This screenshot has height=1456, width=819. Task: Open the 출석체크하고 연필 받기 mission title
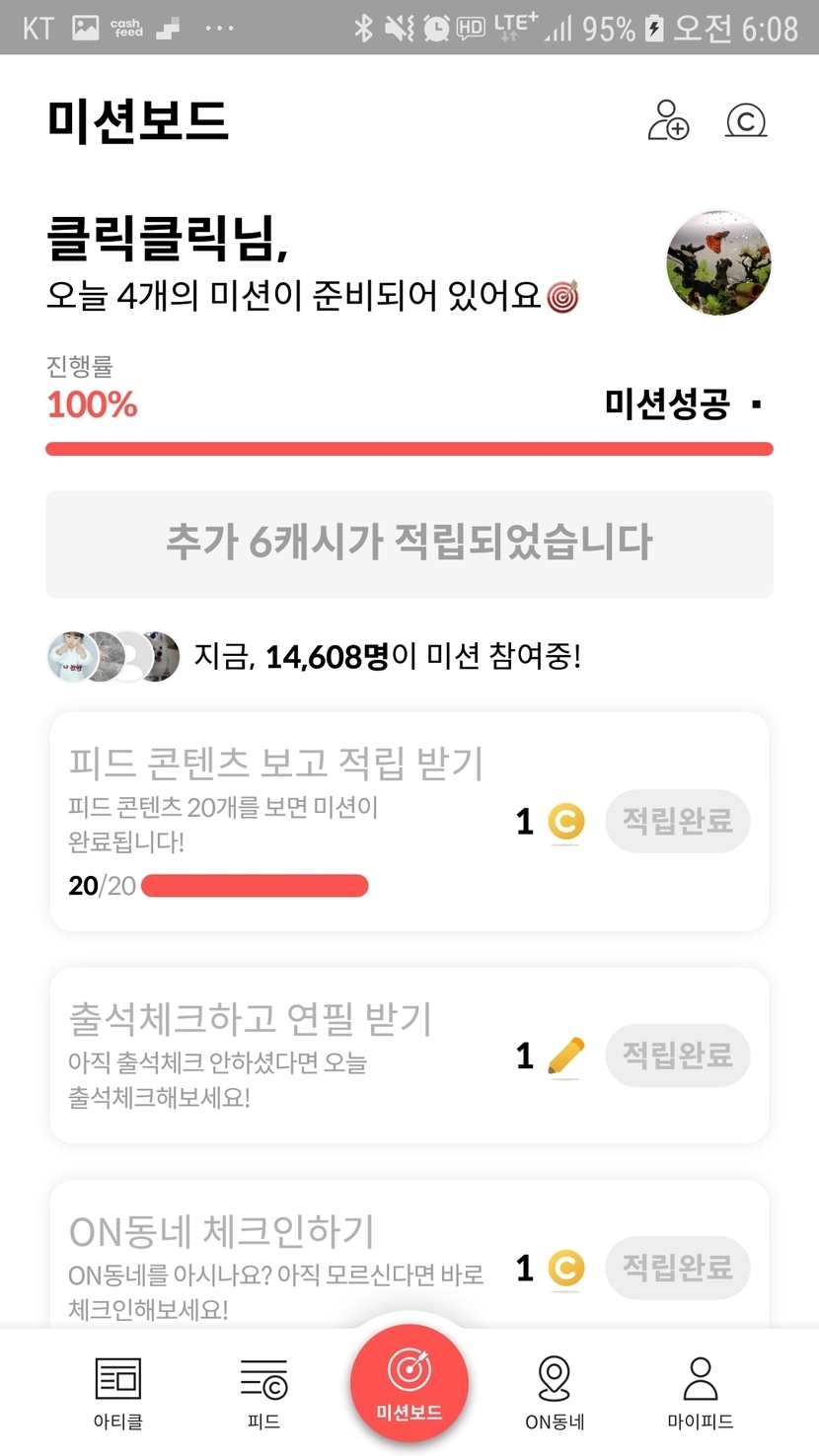point(250,1019)
